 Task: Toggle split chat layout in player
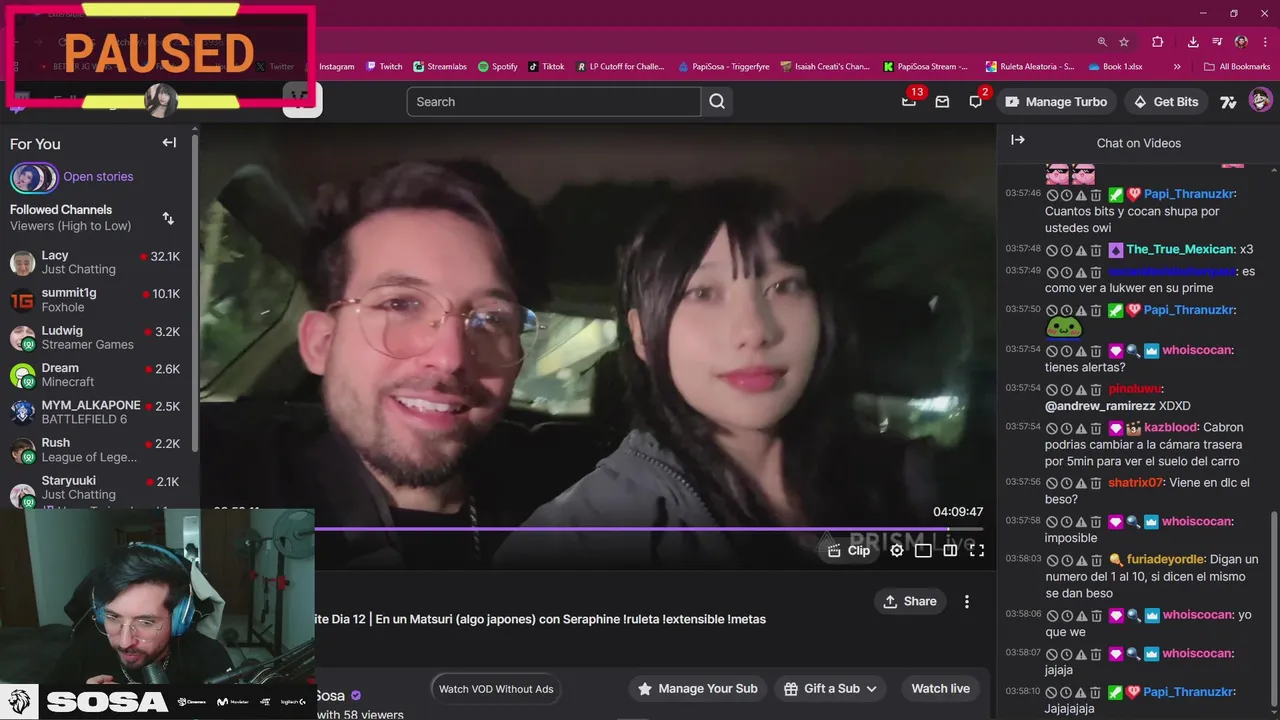950,550
